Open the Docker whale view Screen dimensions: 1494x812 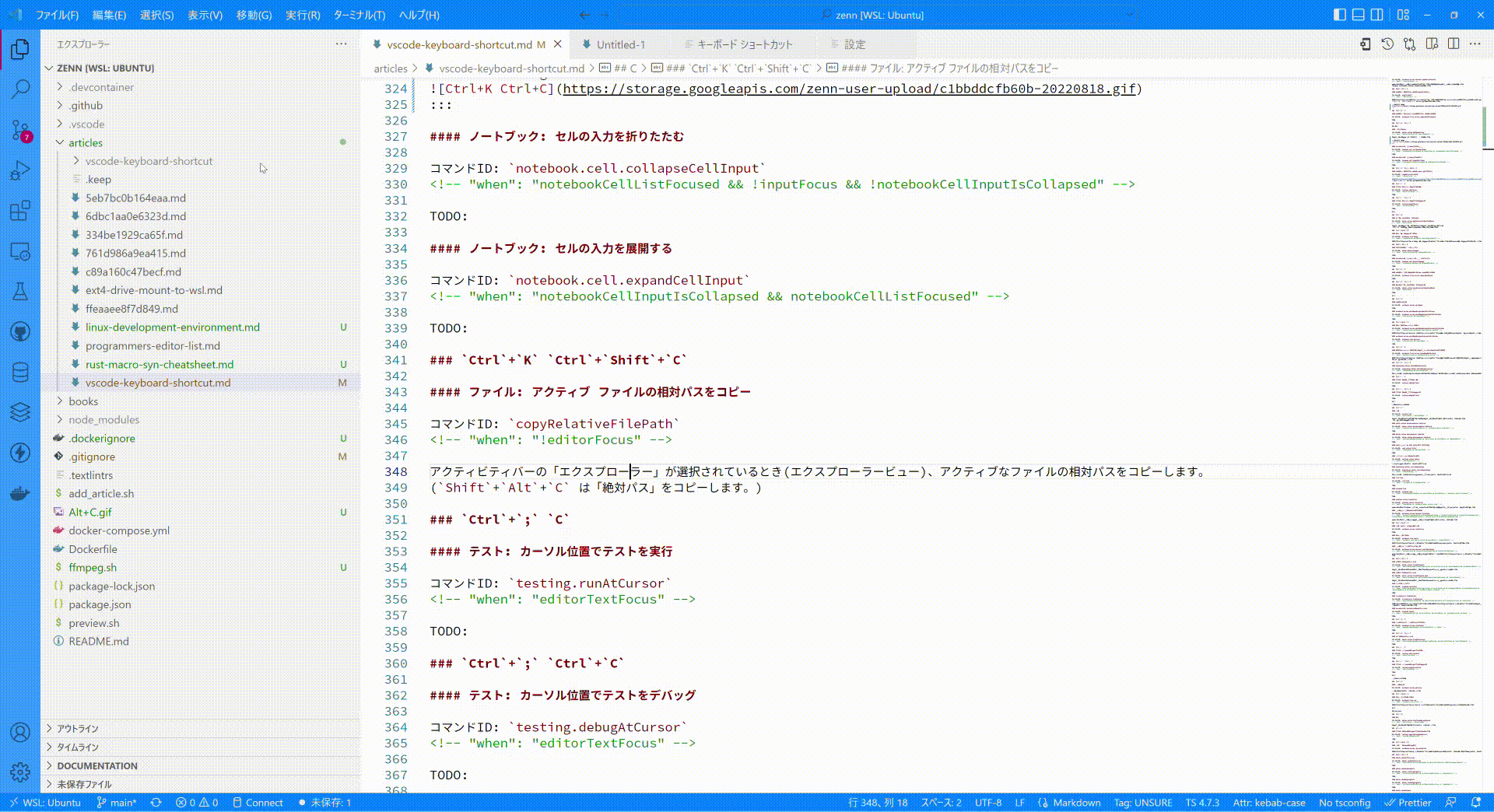(x=20, y=493)
